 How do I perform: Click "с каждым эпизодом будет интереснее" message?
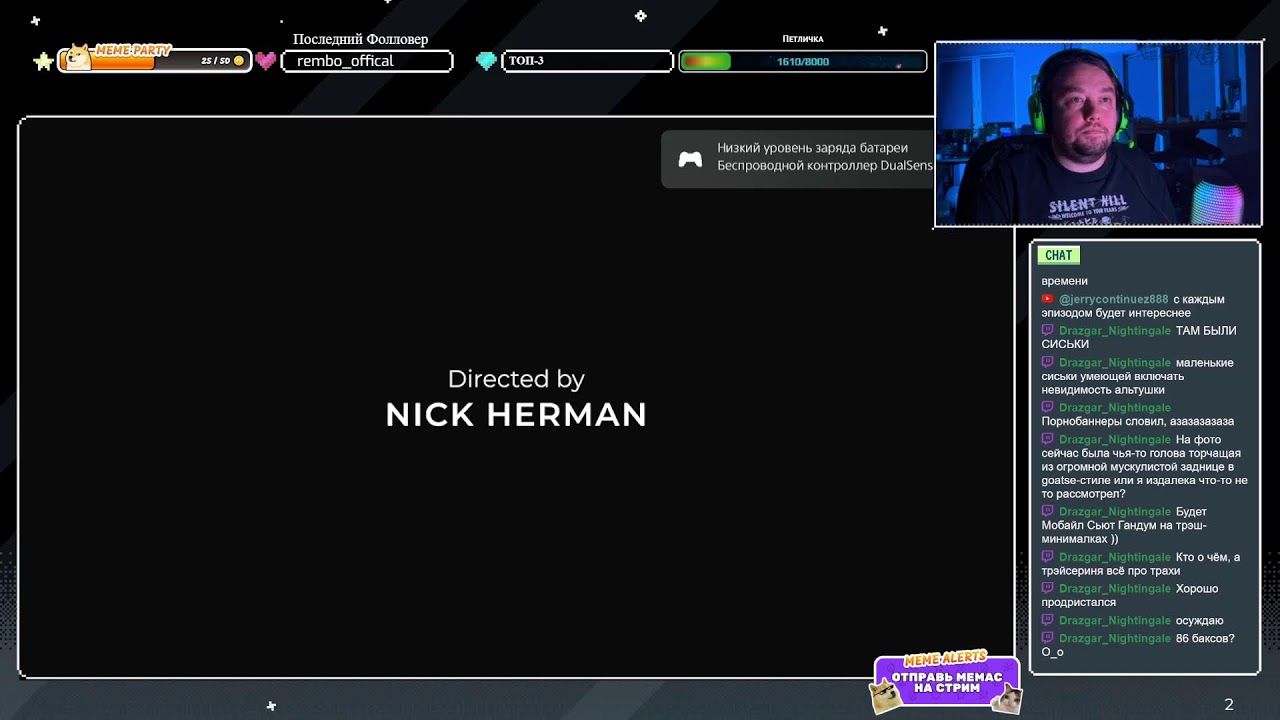[1132, 306]
